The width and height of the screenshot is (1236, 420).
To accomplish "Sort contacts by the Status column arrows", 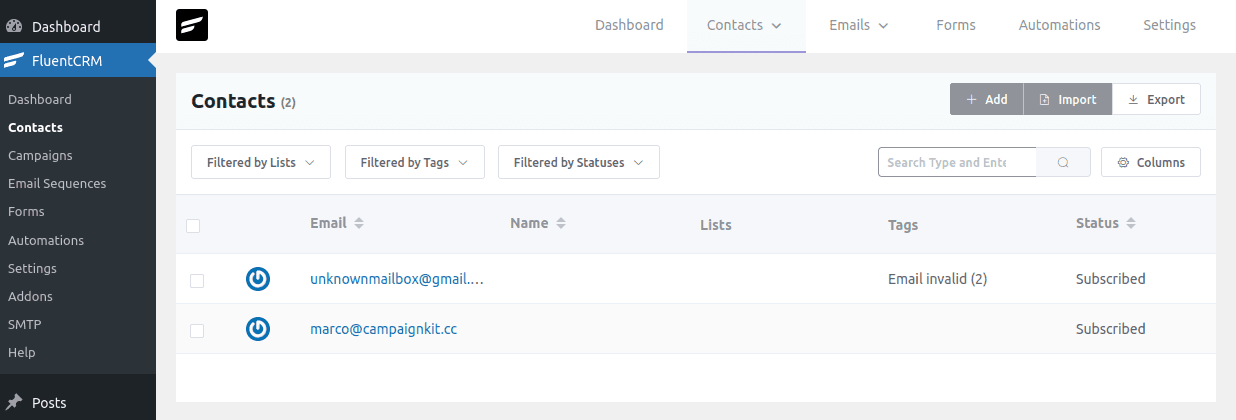I will 1130,223.
